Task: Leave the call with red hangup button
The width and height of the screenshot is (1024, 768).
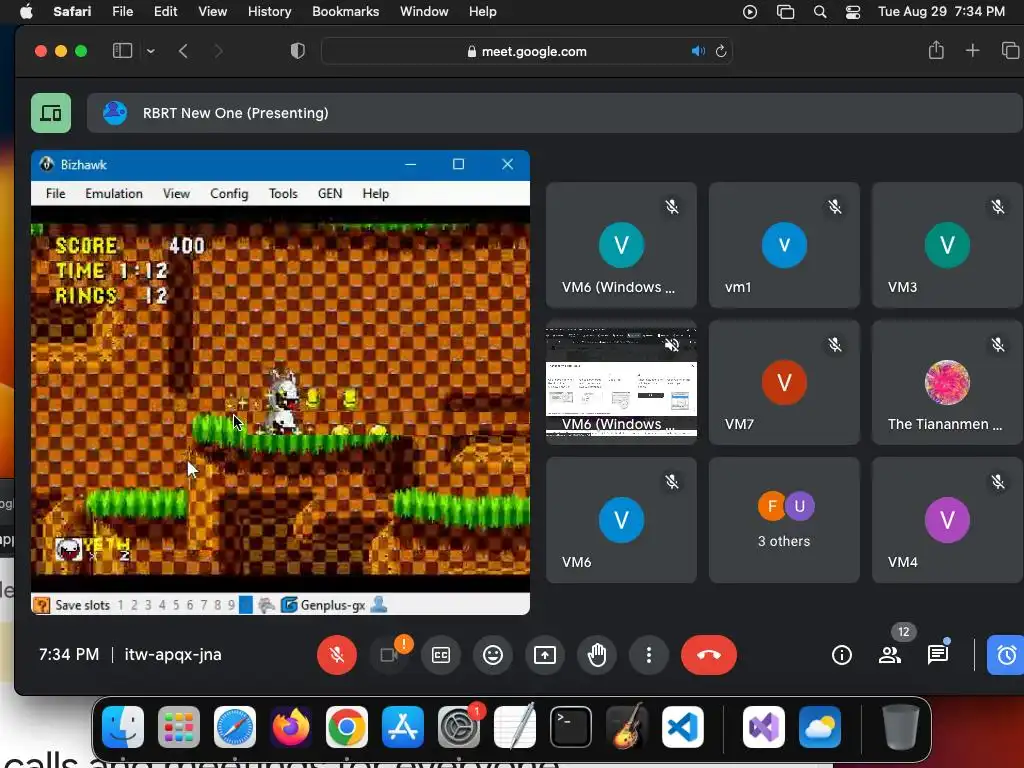Action: tap(709, 654)
